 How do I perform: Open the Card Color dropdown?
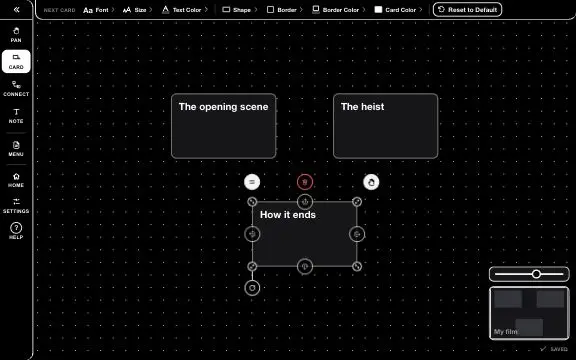(x=398, y=10)
